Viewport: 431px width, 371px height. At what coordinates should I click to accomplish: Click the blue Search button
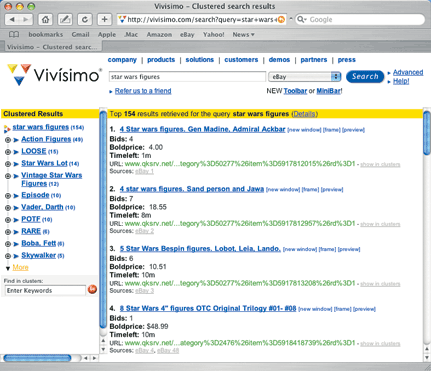365,76
